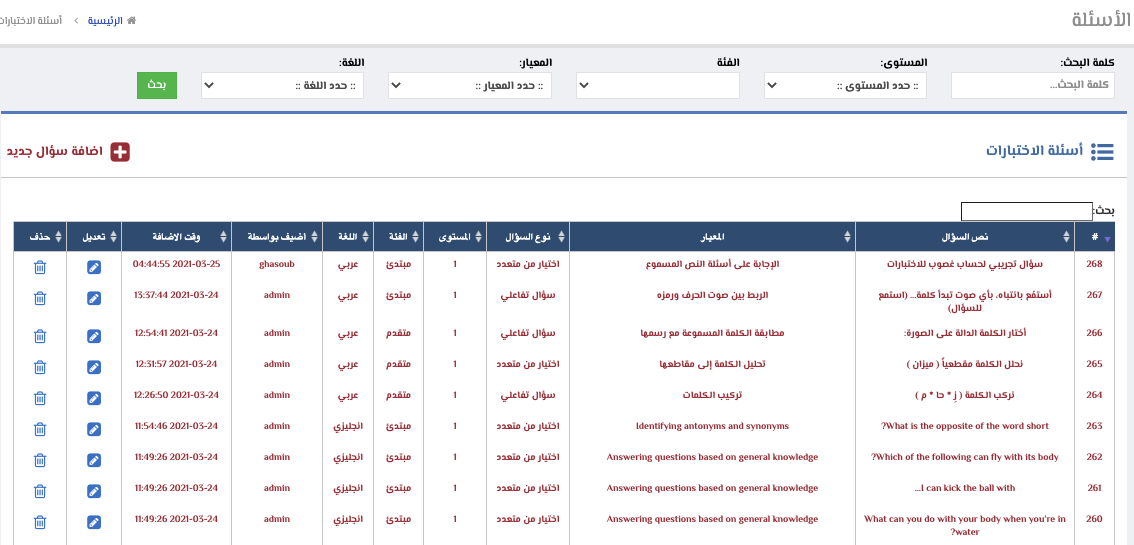Screen dimensions: 1134x545
Task: Click the home icon in breadcrumb
Action: 132,20
